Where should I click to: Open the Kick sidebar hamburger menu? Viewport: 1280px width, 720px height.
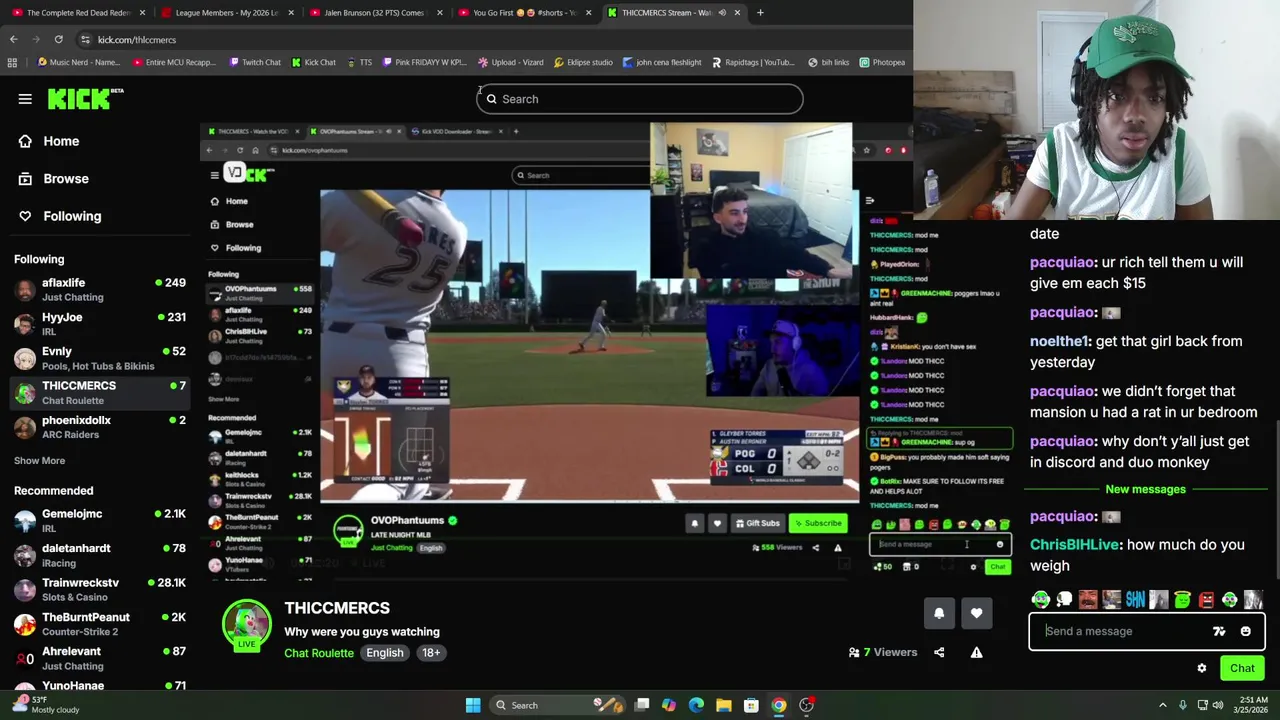pyautogui.click(x=25, y=99)
